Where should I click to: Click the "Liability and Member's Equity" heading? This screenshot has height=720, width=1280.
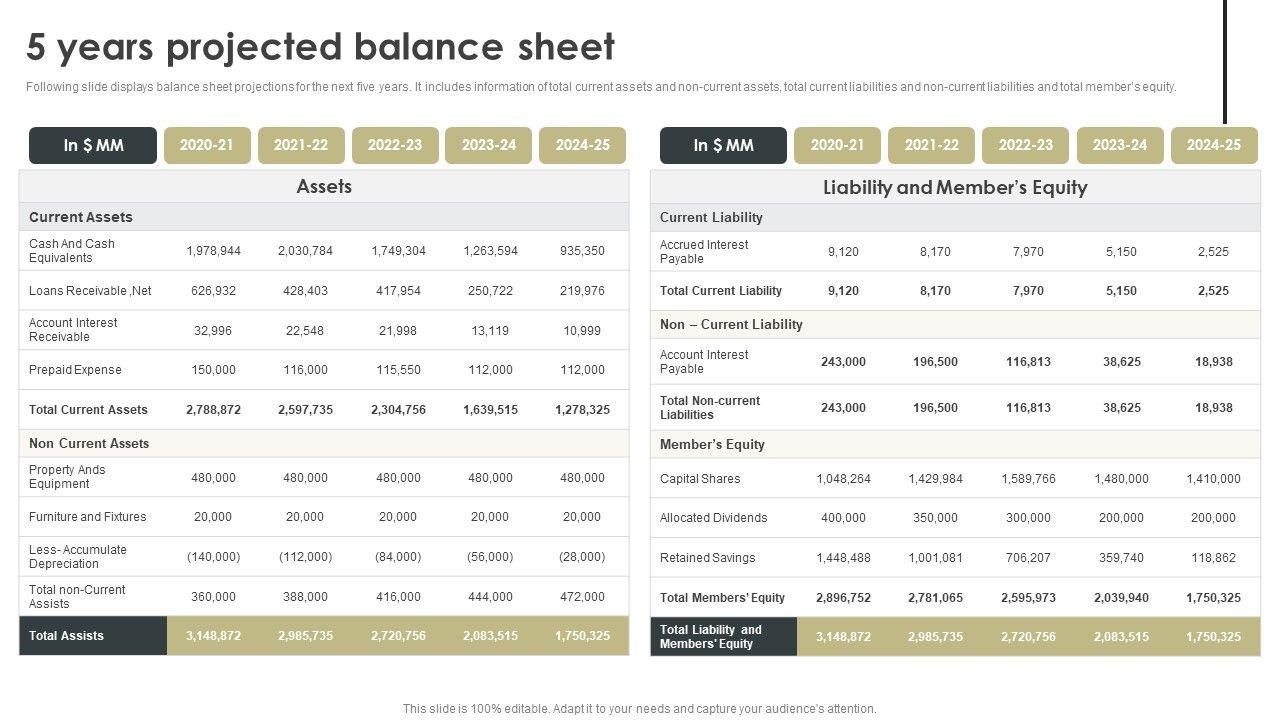click(x=955, y=187)
